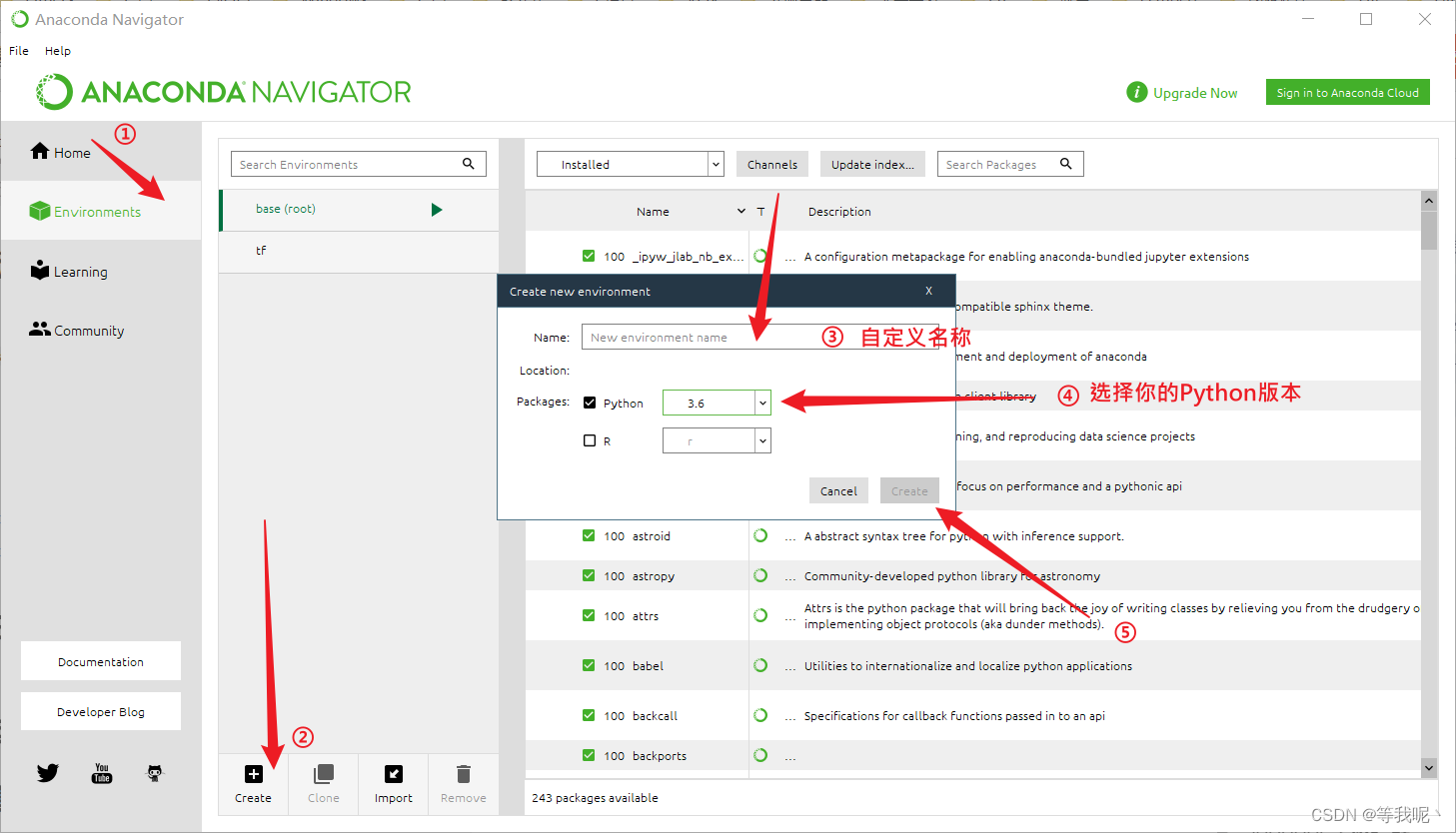Click the Anaconda Navigator logo
Image resolution: width=1456 pixels, height=833 pixels.
(224, 92)
